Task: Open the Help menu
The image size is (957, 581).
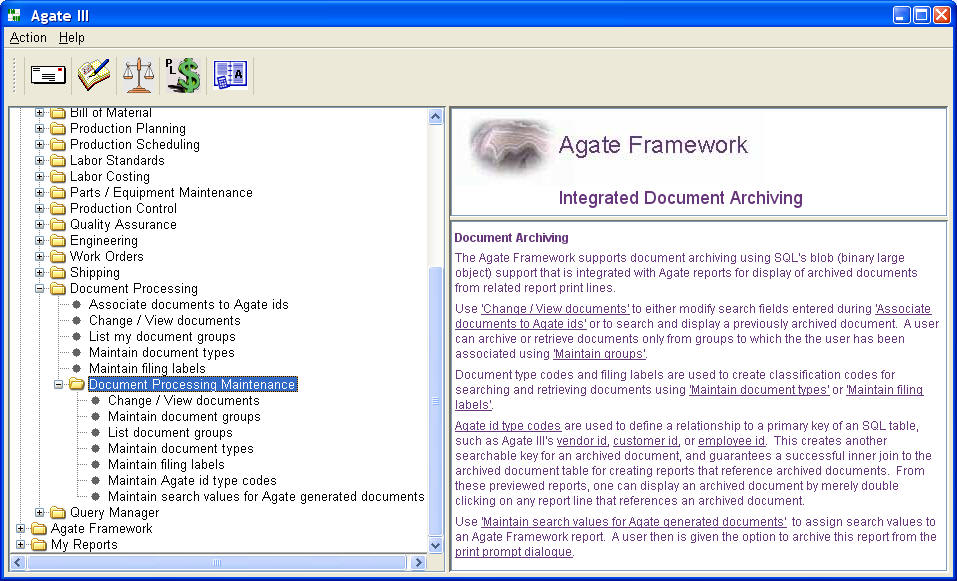Action: tap(71, 38)
